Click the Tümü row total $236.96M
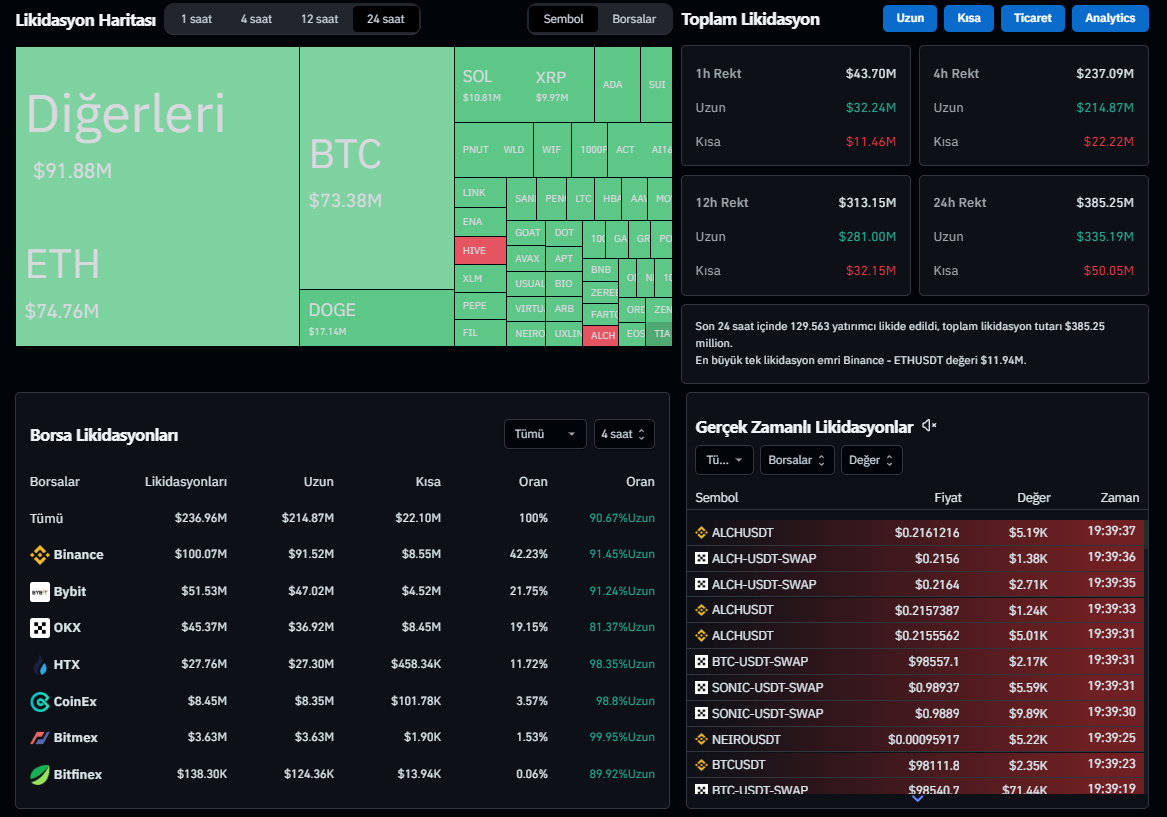This screenshot has height=817, width=1167. click(201, 518)
